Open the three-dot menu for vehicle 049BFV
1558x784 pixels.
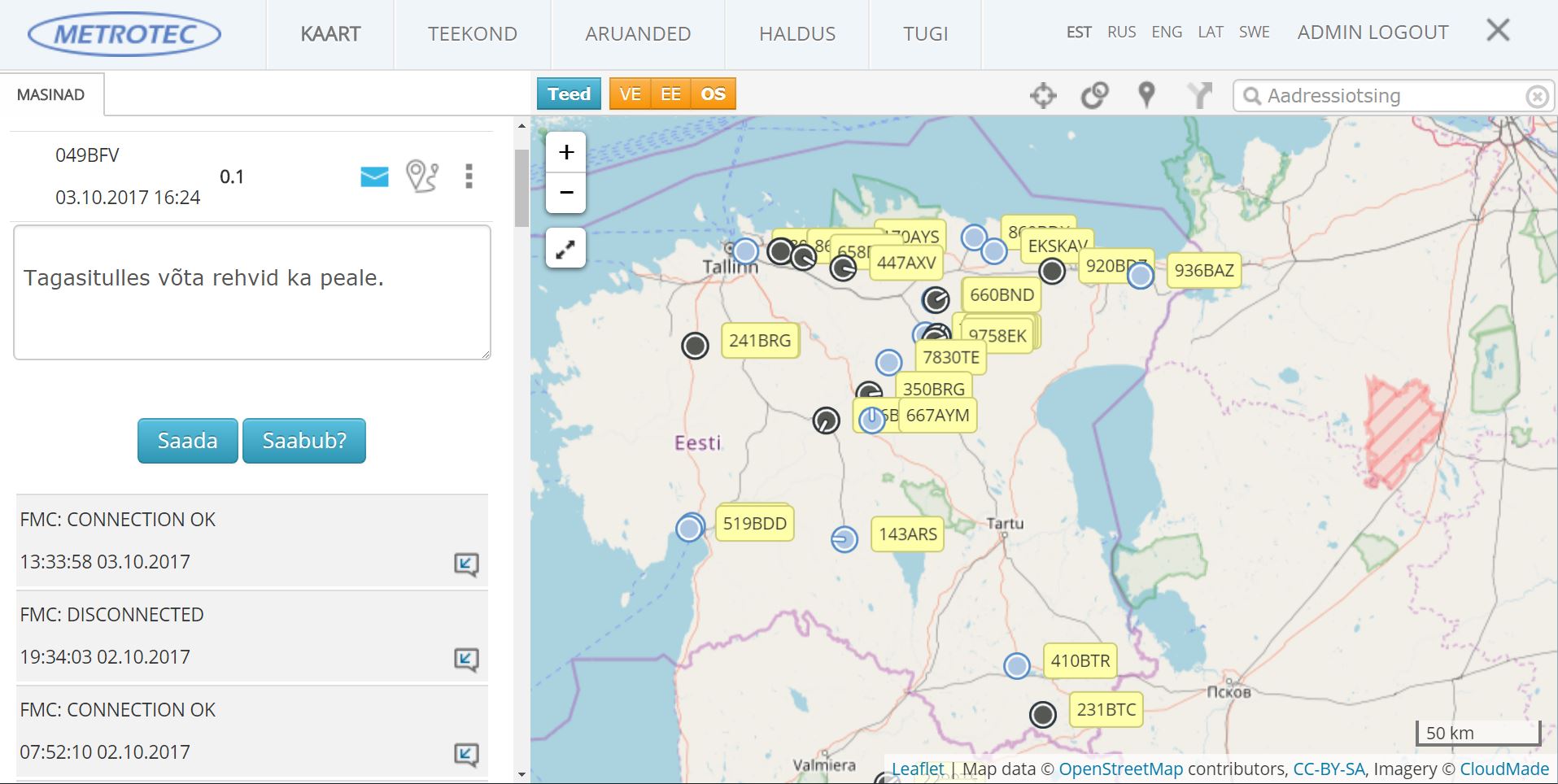pos(469,176)
